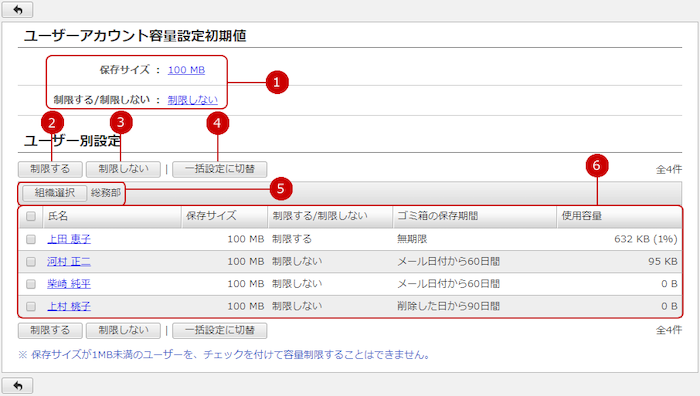Open user 上田 恵子 link
The image size is (700, 396).
click(69, 239)
